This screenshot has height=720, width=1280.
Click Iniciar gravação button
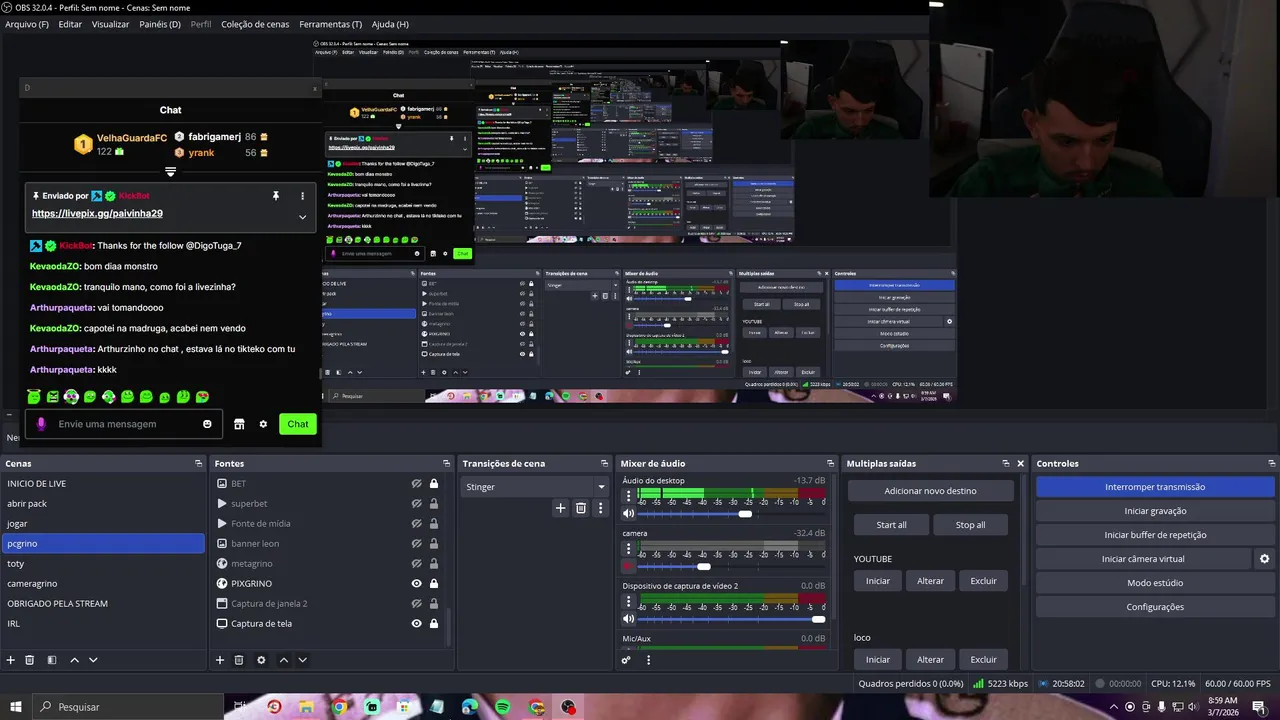point(1155,511)
